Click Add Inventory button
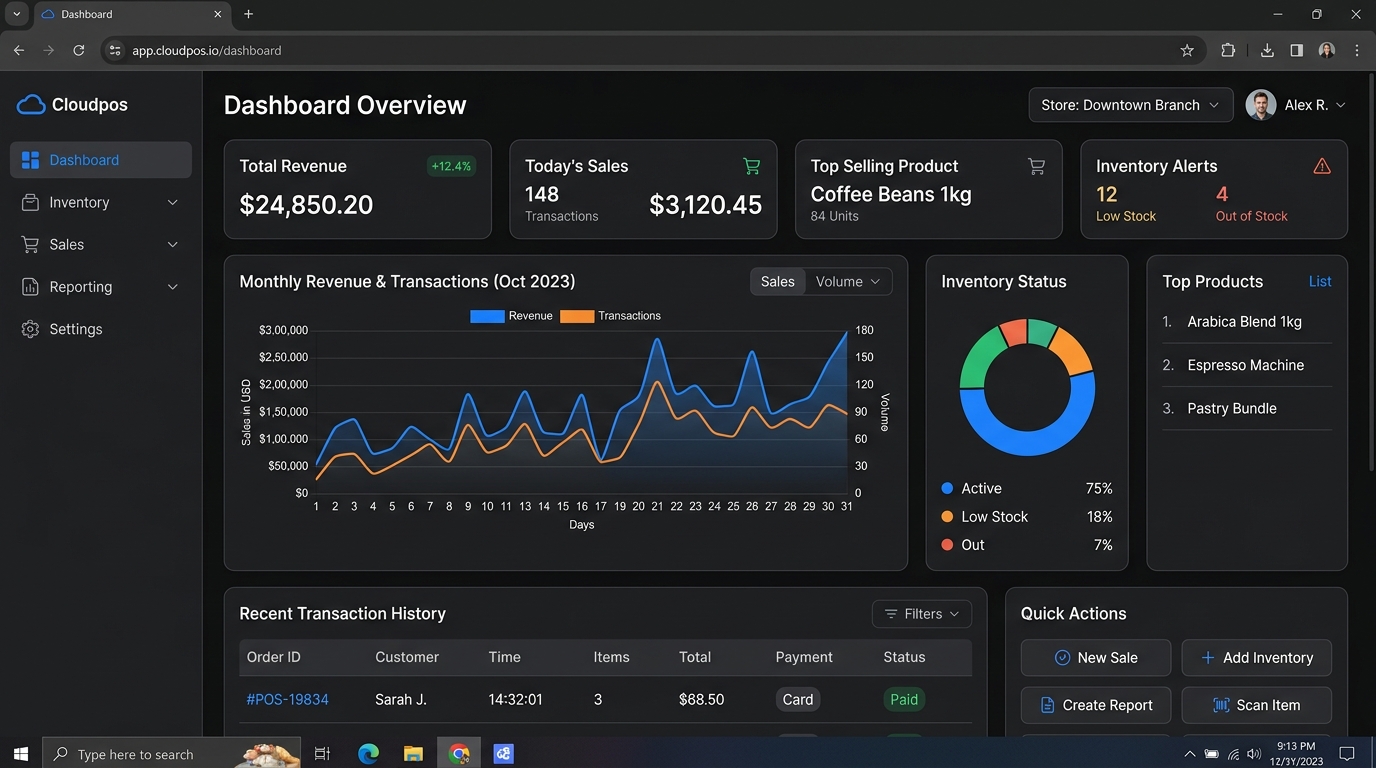This screenshot has height=768, width=1376. tap(1256, 657)
